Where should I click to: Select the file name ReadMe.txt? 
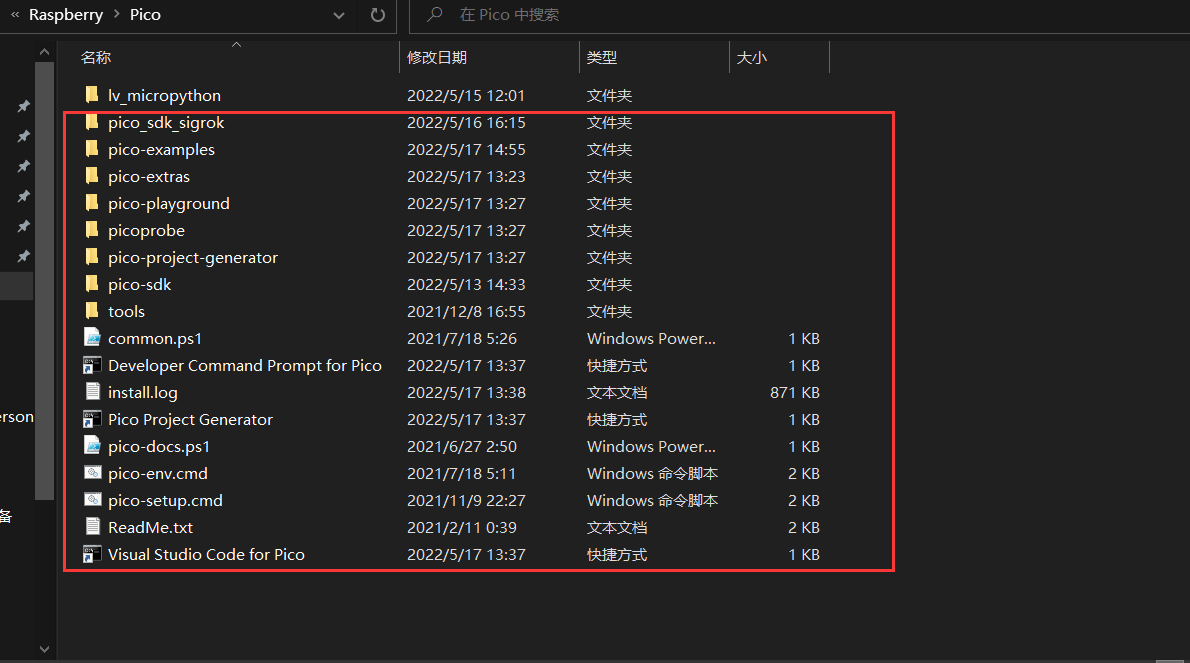(150, 527)
